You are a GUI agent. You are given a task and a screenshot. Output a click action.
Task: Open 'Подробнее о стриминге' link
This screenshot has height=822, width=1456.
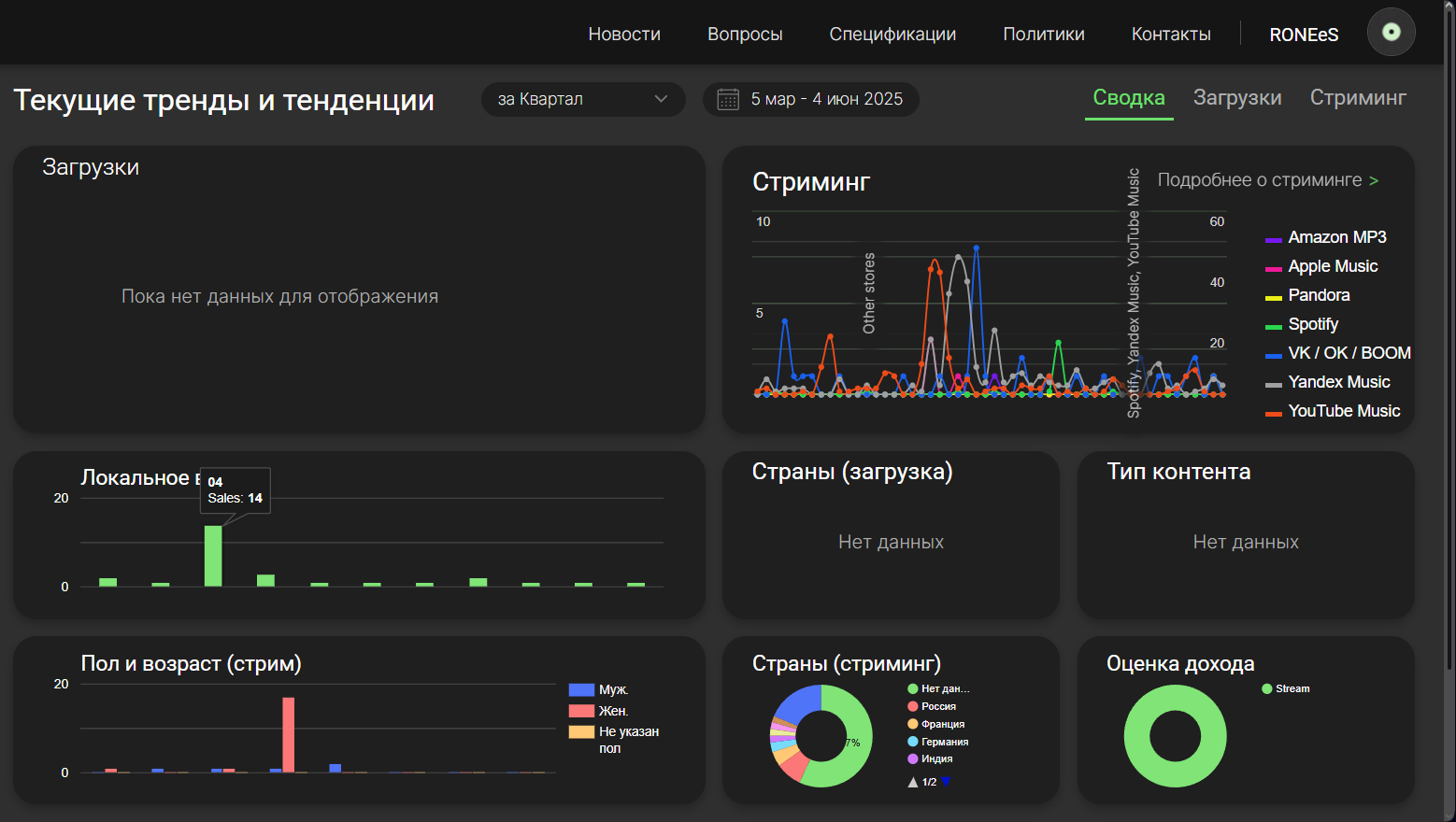click(x=1268, y=180)
